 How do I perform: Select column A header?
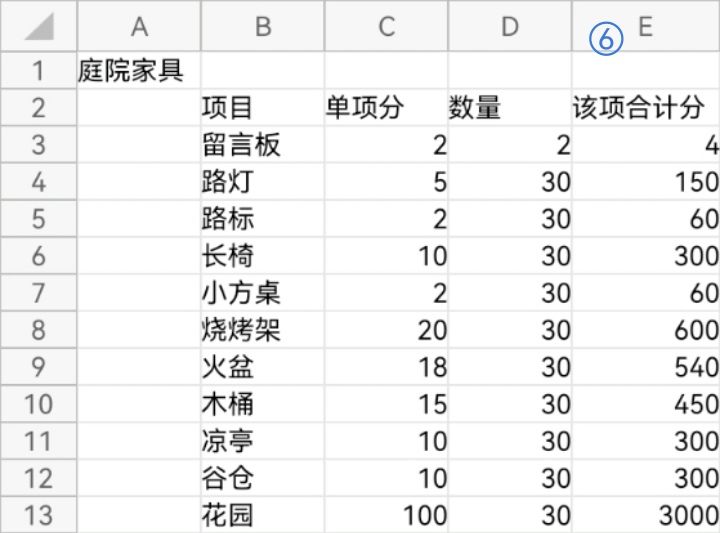(139, 27)
